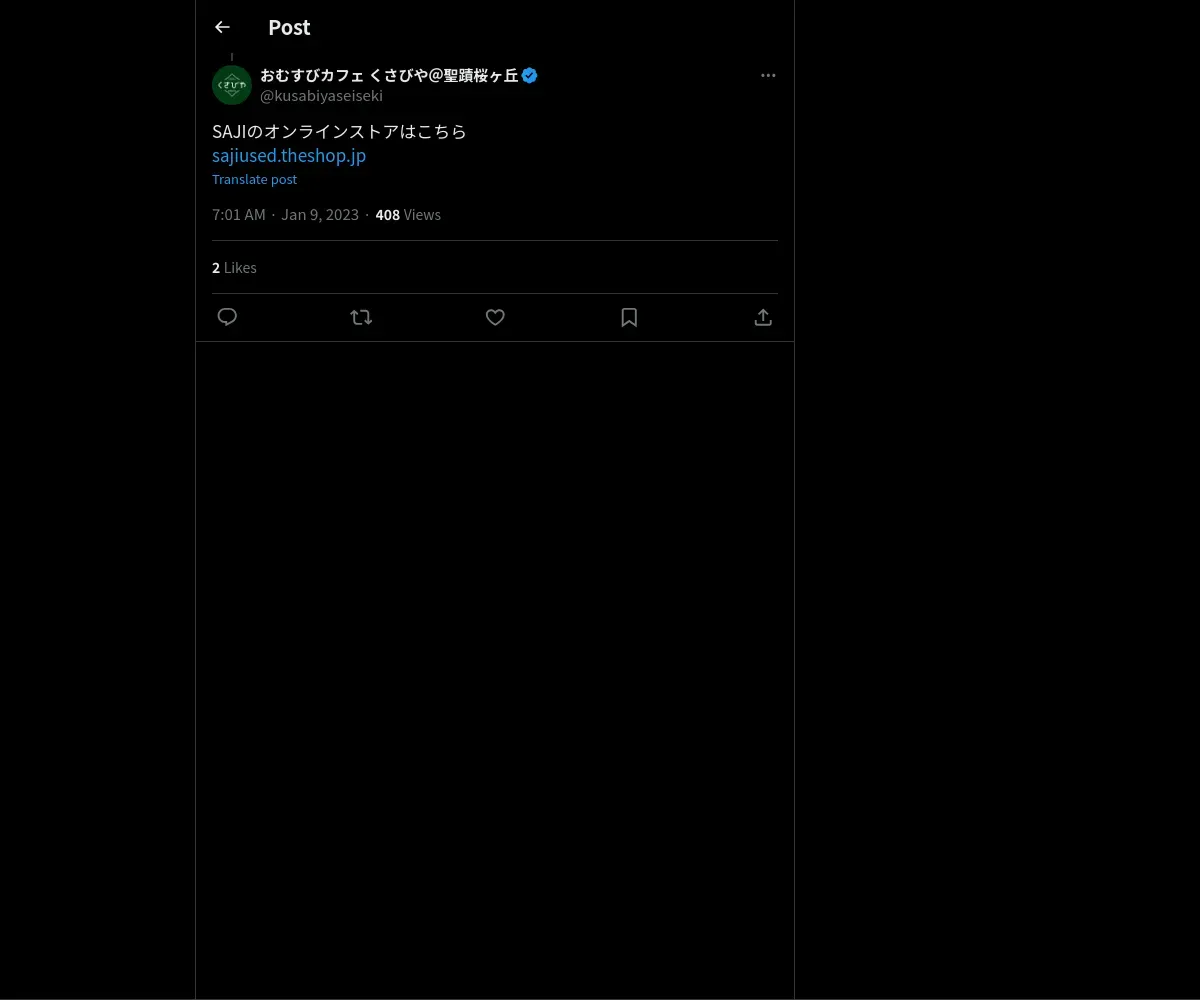Open the green くさびや profile avatar
This screenshot has height=1000, width=1200.
pyautogui.click(x=232, y=85)
